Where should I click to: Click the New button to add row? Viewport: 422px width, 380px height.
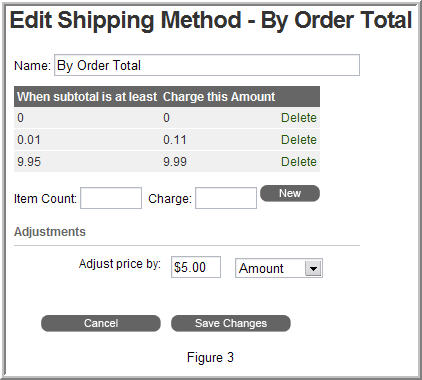tap(290, 193)
